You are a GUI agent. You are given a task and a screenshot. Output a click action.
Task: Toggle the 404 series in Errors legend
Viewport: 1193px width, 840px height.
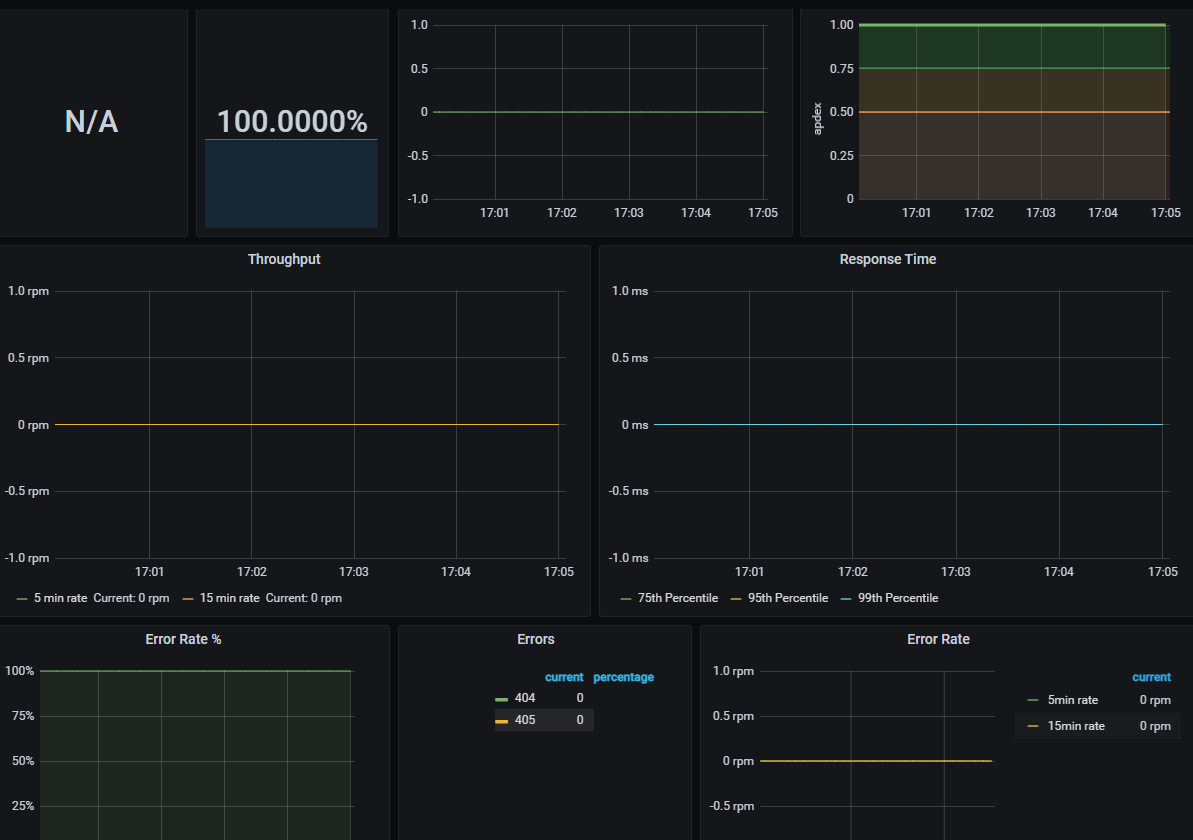pyautogui.click(x=525, y=698)
